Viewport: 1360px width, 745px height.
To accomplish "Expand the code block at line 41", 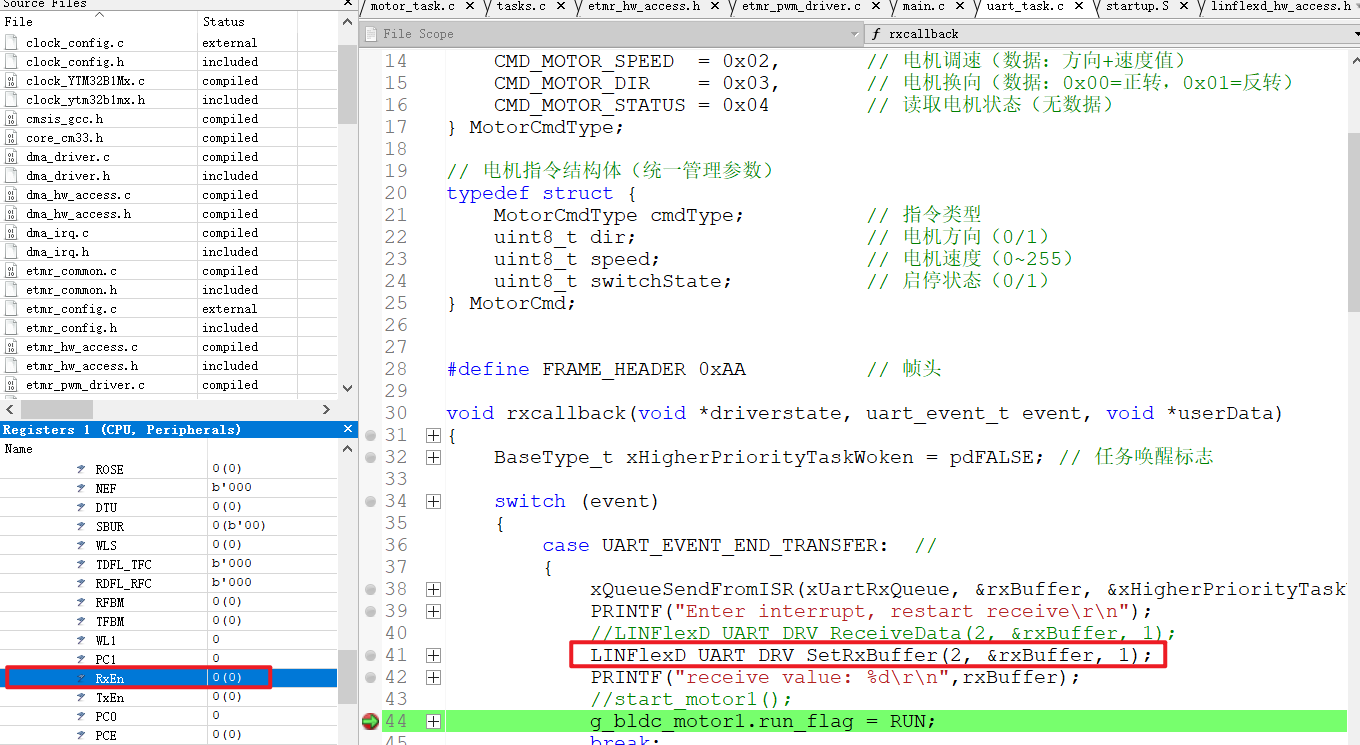I will click(433, 655).
